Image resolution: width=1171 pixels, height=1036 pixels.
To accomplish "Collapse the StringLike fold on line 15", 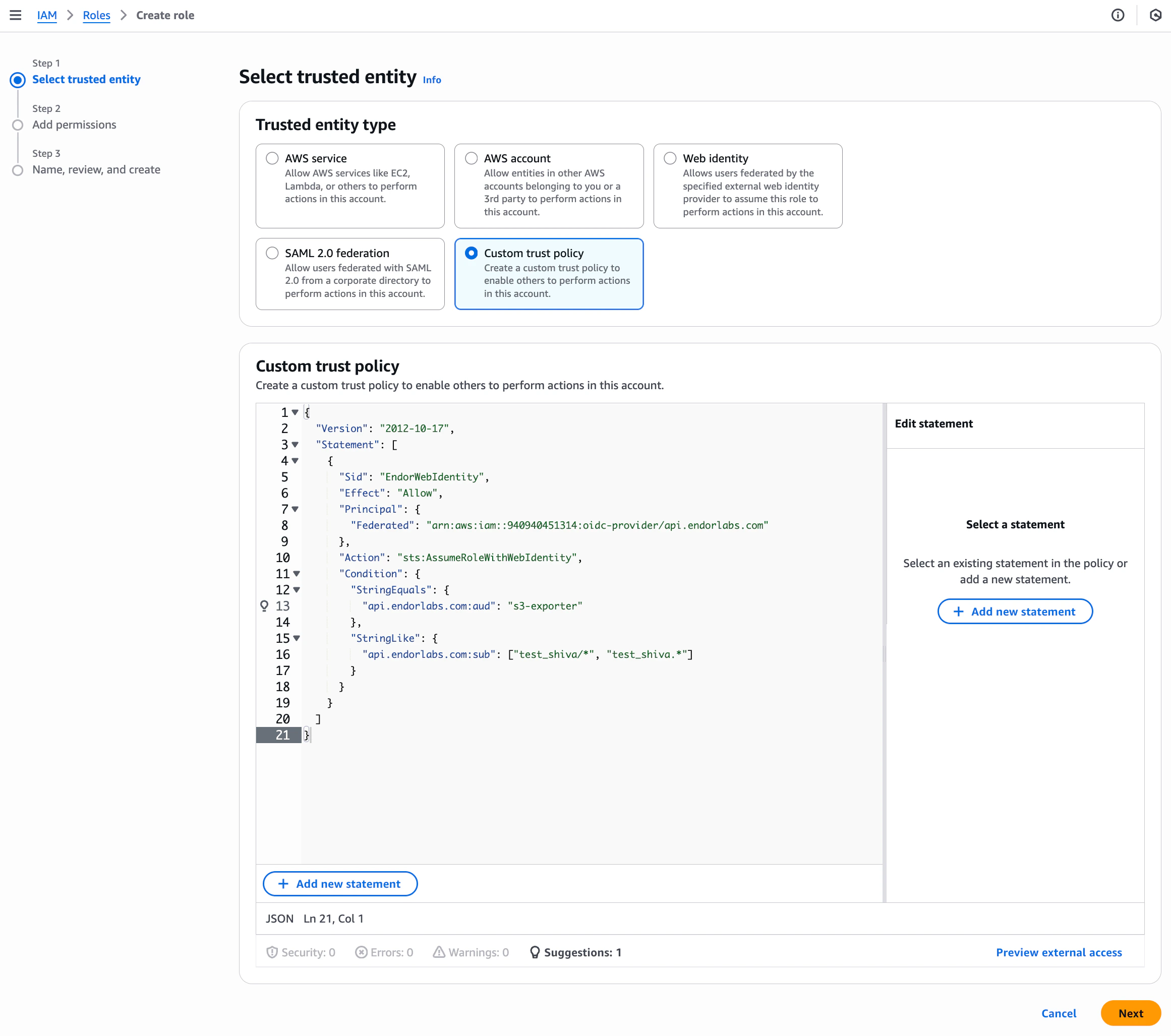I will point(296,638).
